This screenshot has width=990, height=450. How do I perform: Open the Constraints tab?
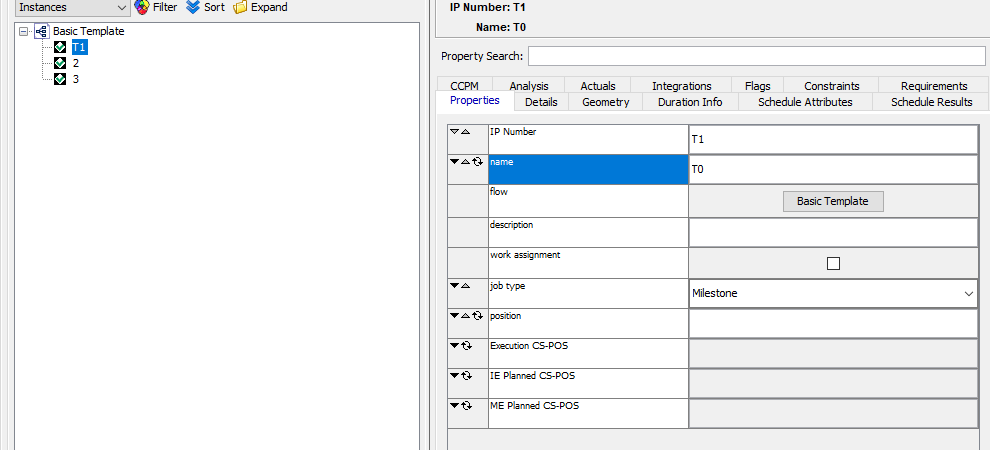pos(831,86)
